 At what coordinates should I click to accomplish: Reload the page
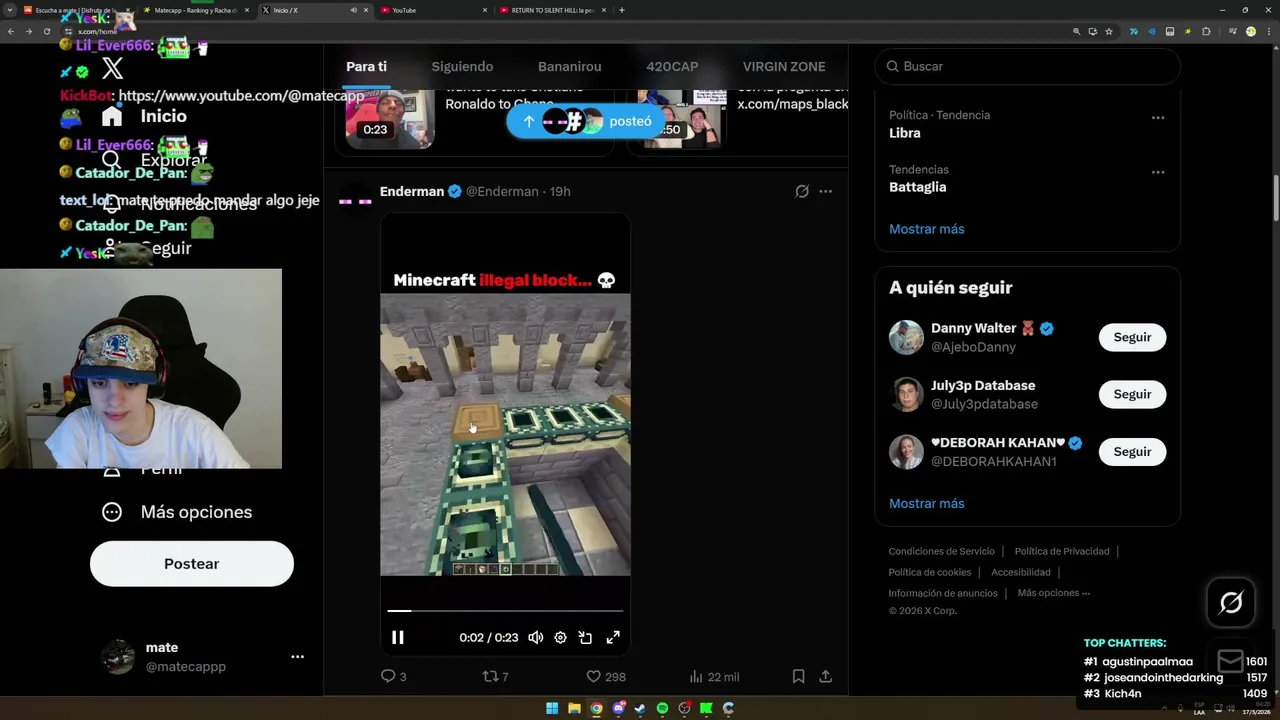[x=46, y=31]
